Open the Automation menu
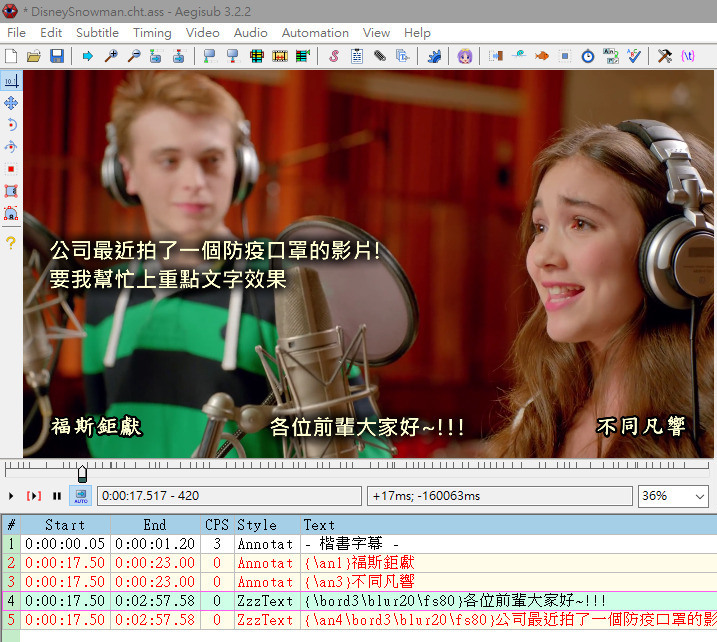 315,33
